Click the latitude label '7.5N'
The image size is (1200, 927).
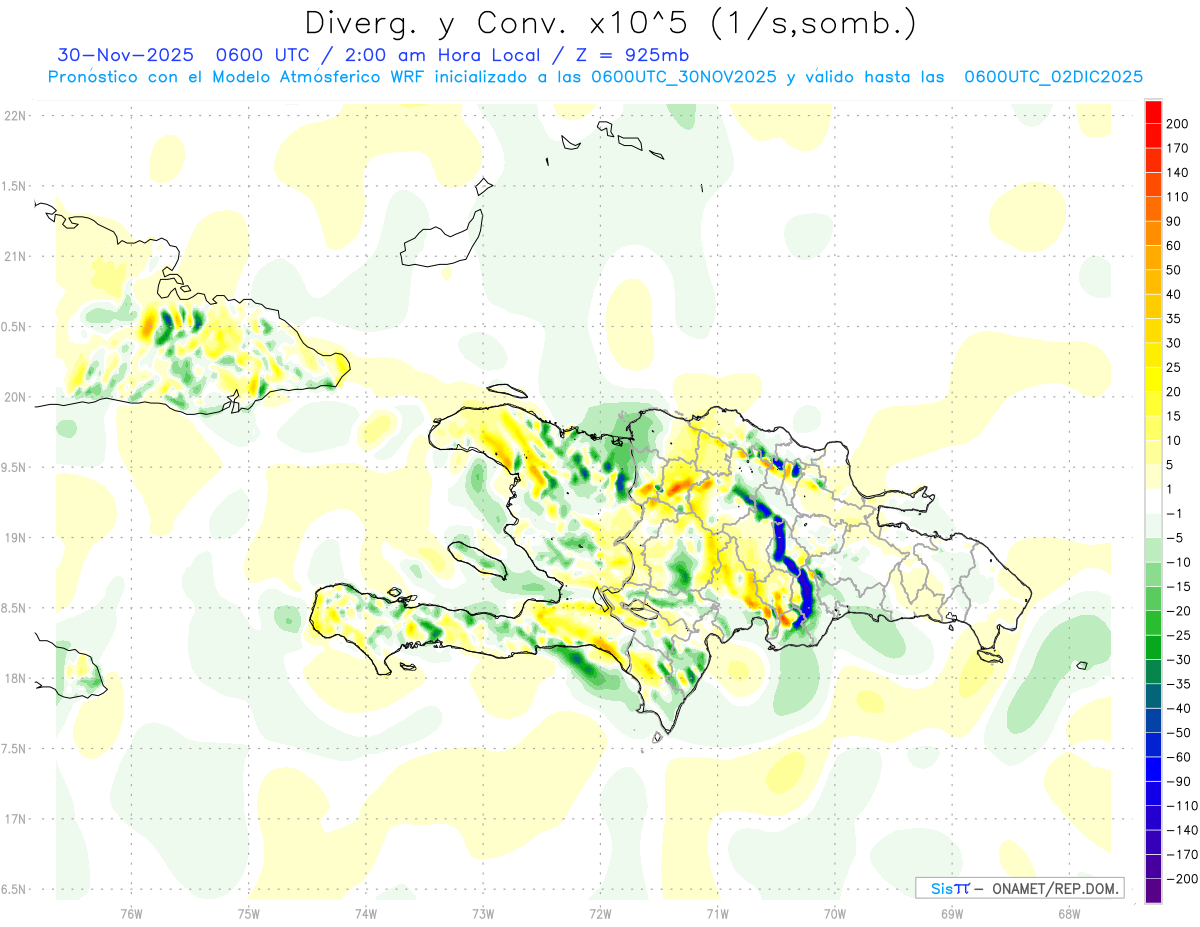tap(13, 749)
